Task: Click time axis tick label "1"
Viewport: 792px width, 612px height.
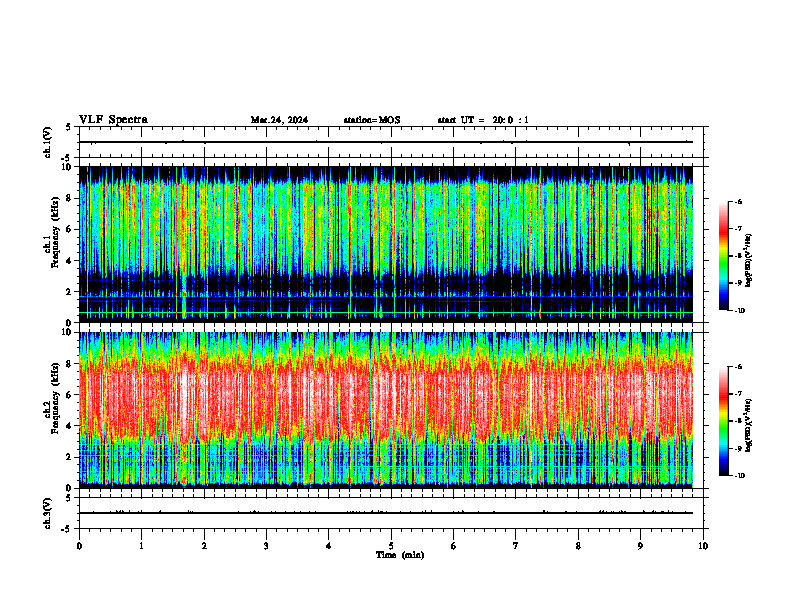Action: 141,546
